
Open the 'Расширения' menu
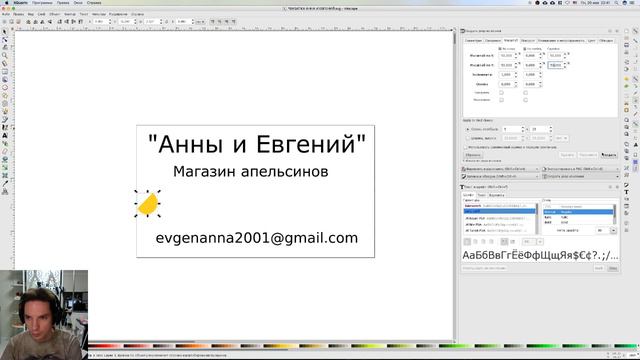(118, 14)
